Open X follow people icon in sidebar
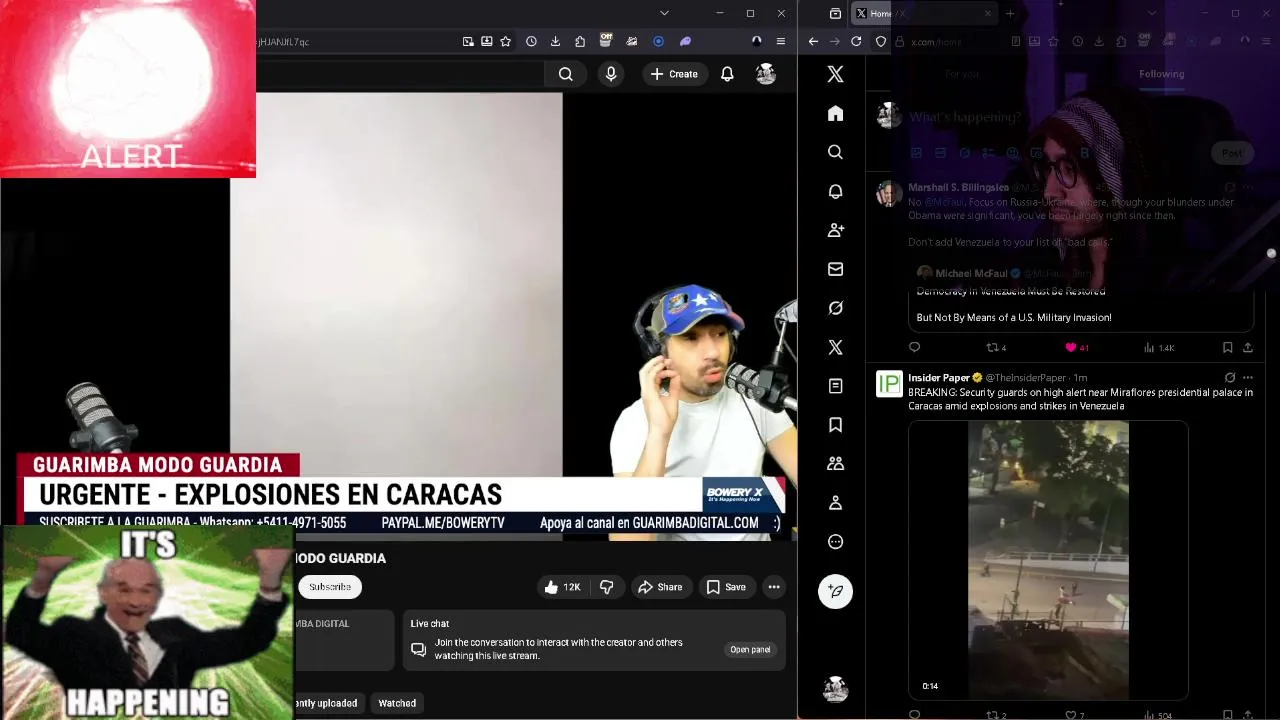The height and width of the screenshot is (720, 1280). (835, 230)
